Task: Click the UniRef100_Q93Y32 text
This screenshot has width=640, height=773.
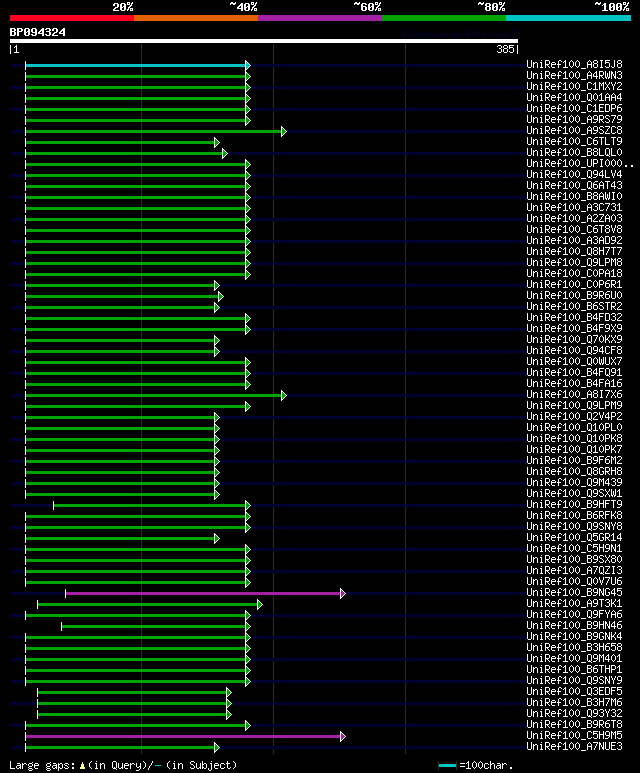Action: [574, 713]
